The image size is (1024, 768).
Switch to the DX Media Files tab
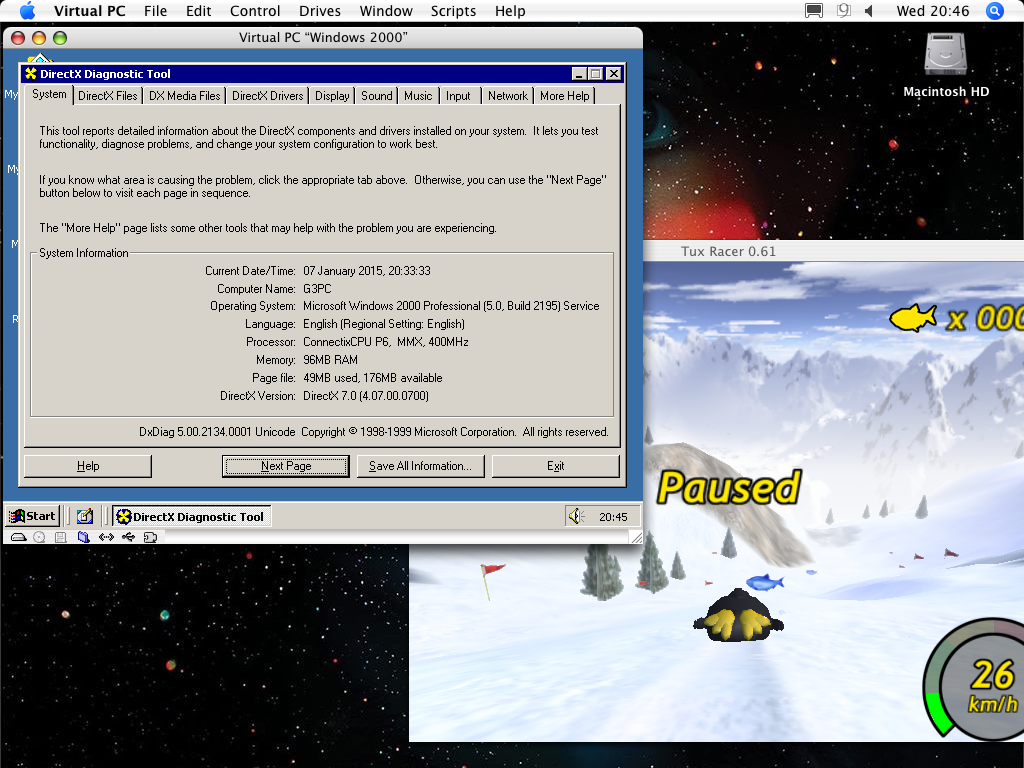click(185, 96)
